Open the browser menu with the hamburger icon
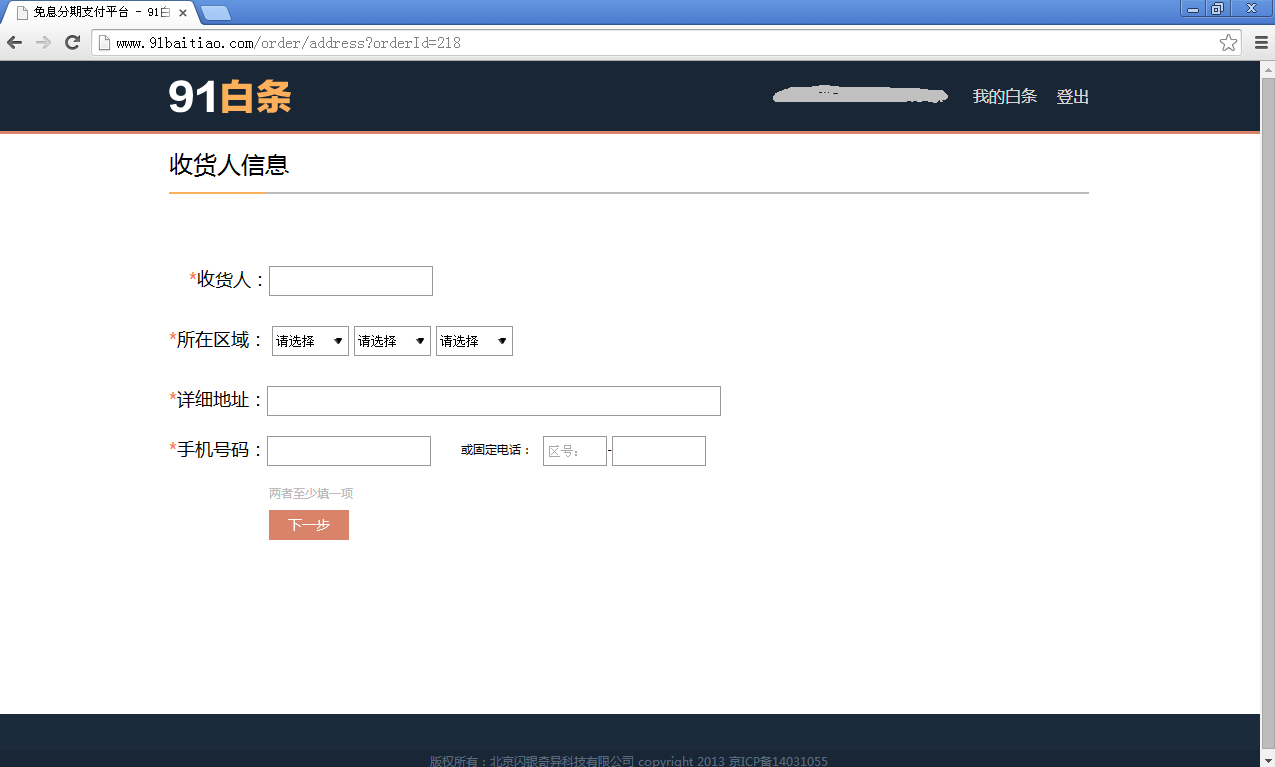The image size is (1275, 767). click(x=1259, y=42)
